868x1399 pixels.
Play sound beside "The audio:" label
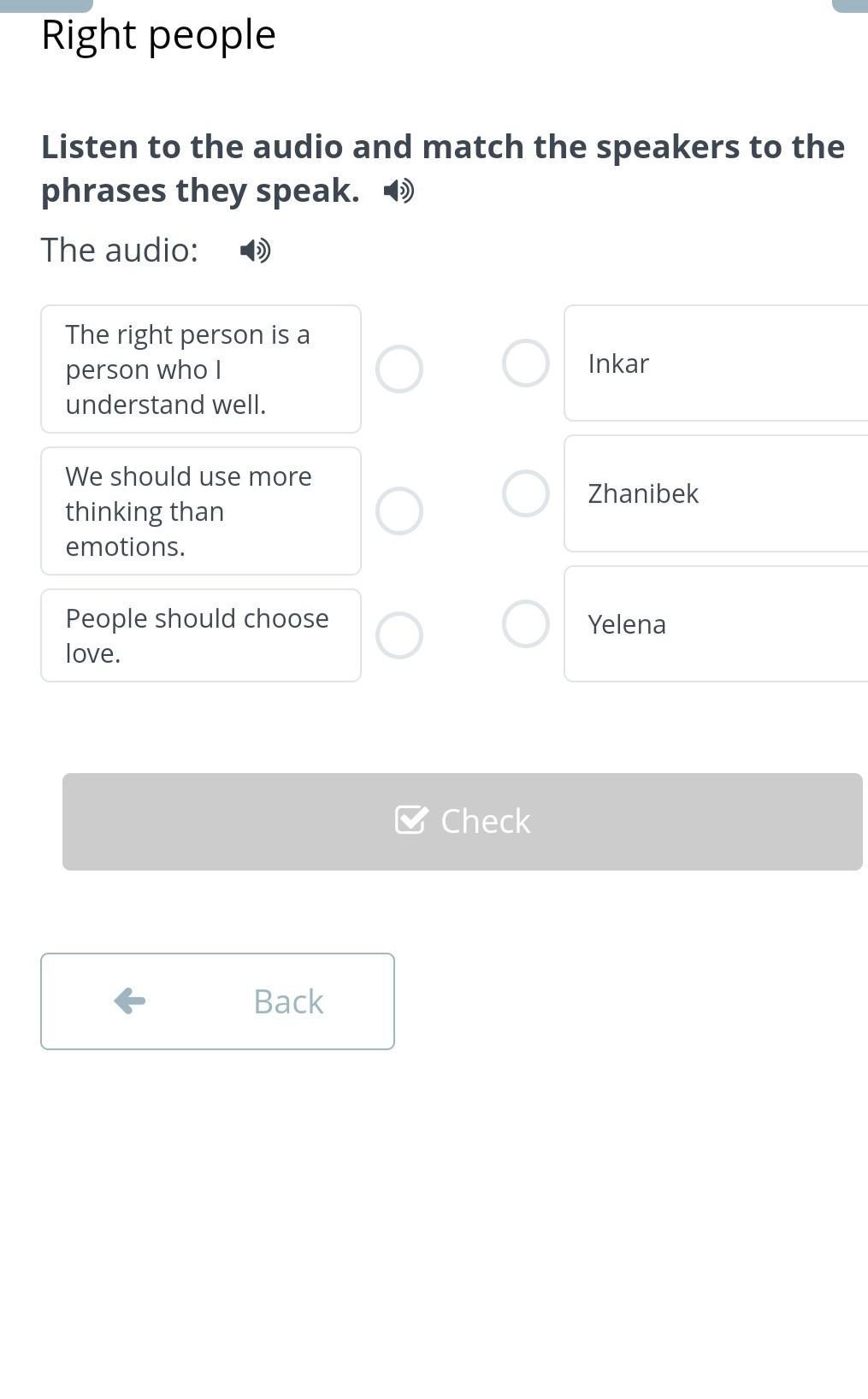coord(255,251)
